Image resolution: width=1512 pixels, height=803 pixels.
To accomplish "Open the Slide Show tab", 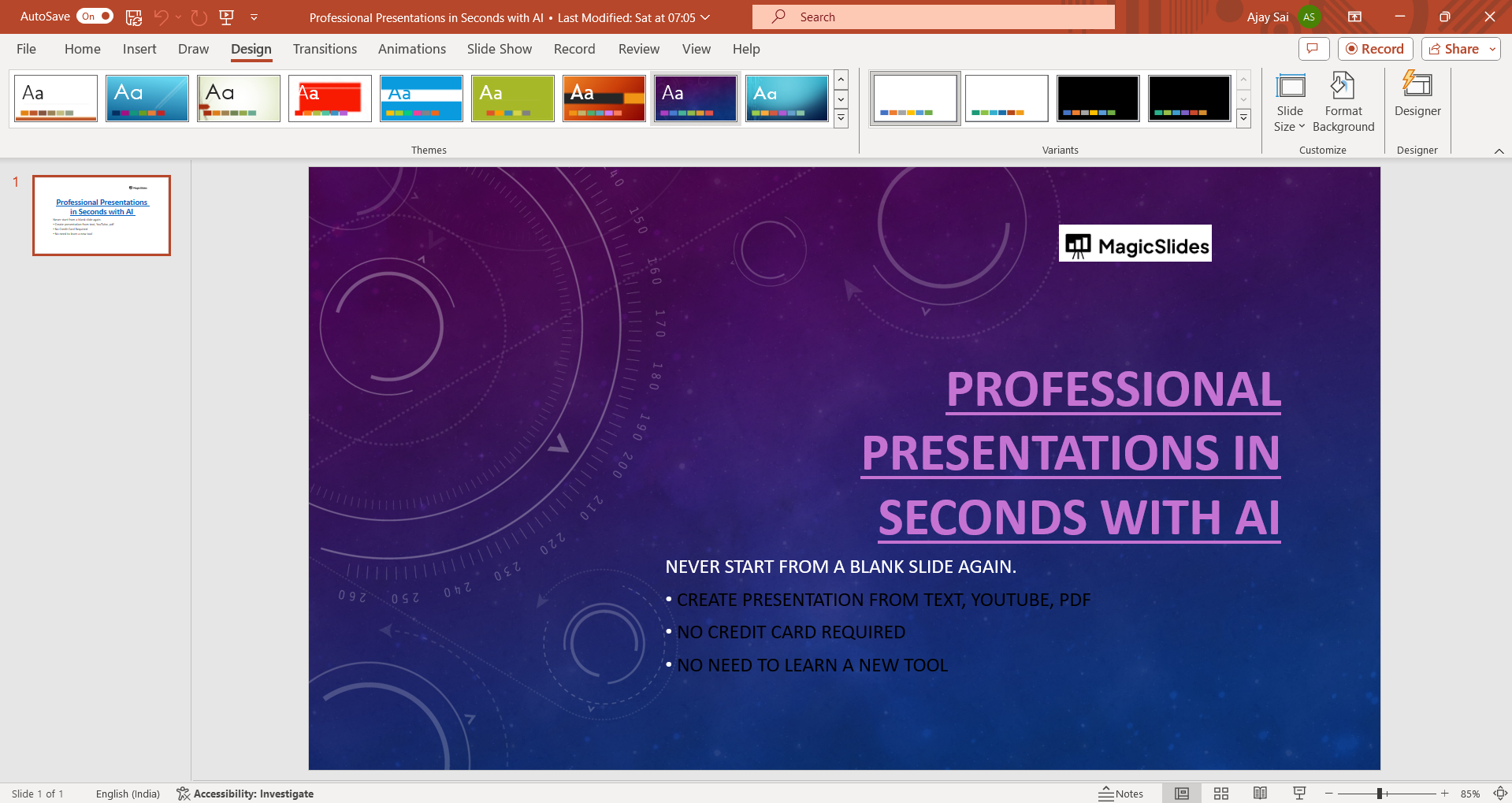I will [x=500, y=49].
